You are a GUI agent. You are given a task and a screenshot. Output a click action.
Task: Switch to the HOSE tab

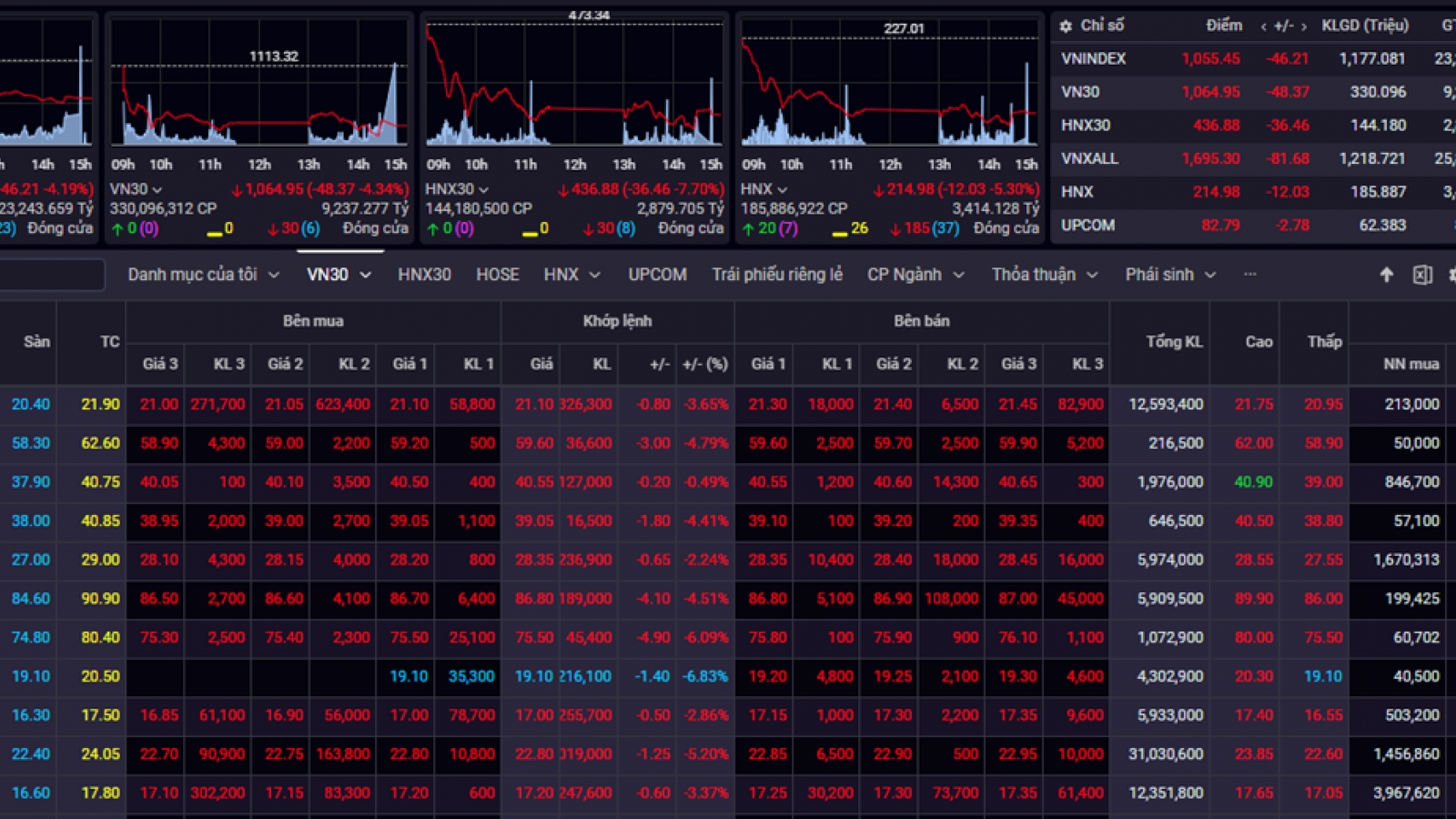pyautogui.click(x=498, y=275)
